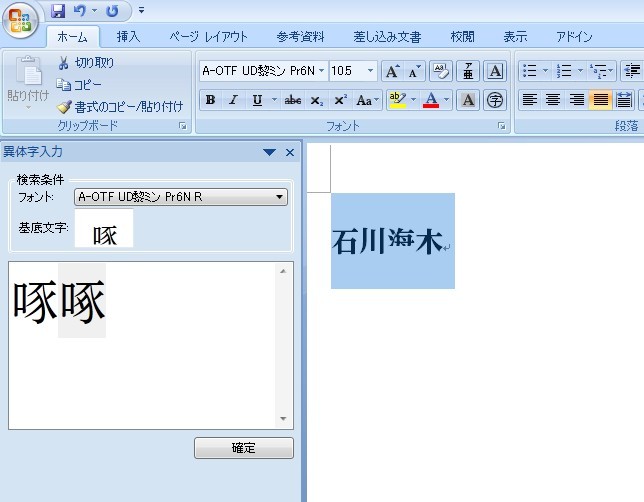Apply character shading
Screen dimensions: 644x502
(x=468, y=100)
